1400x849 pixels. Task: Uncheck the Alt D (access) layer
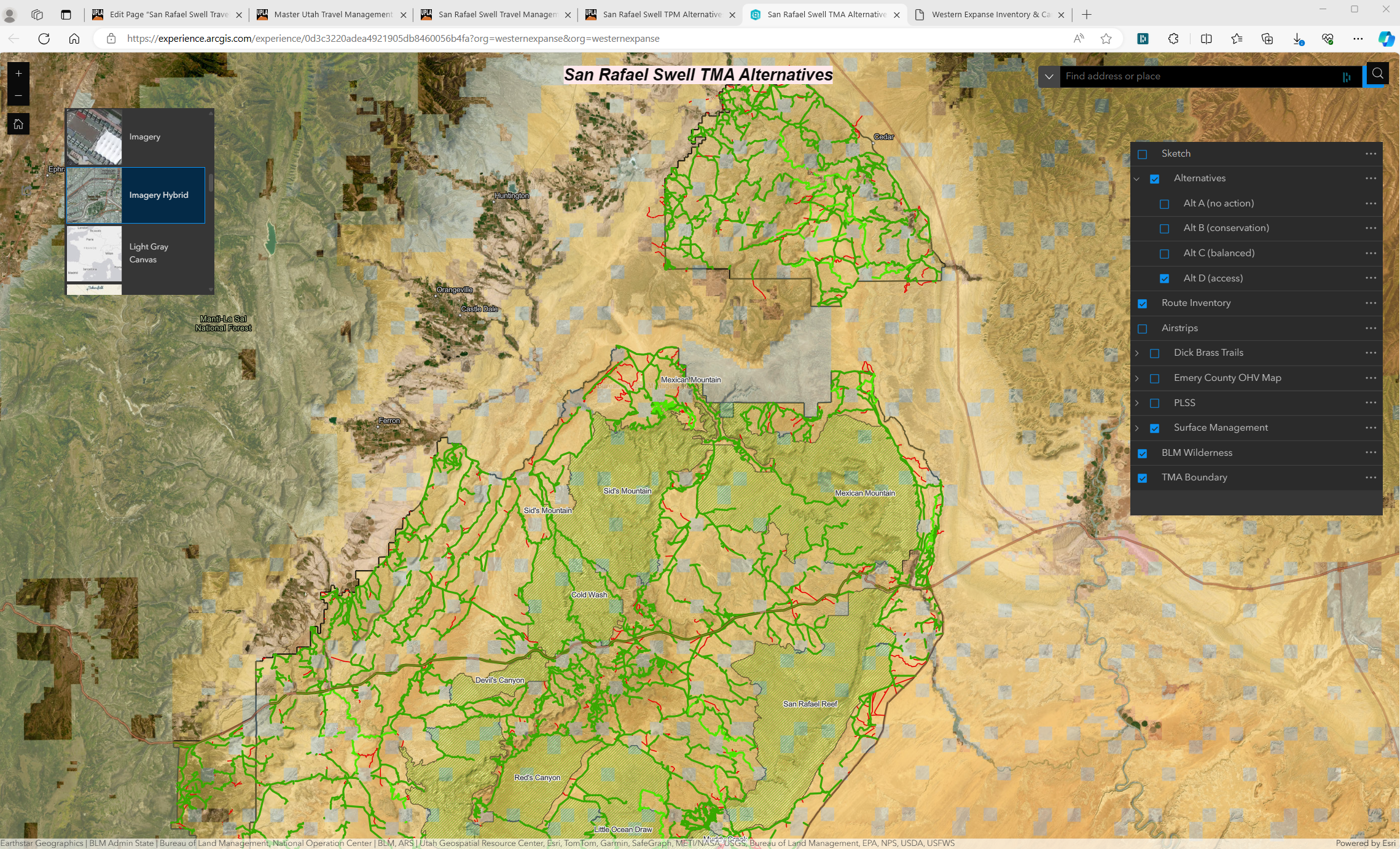1164,278
